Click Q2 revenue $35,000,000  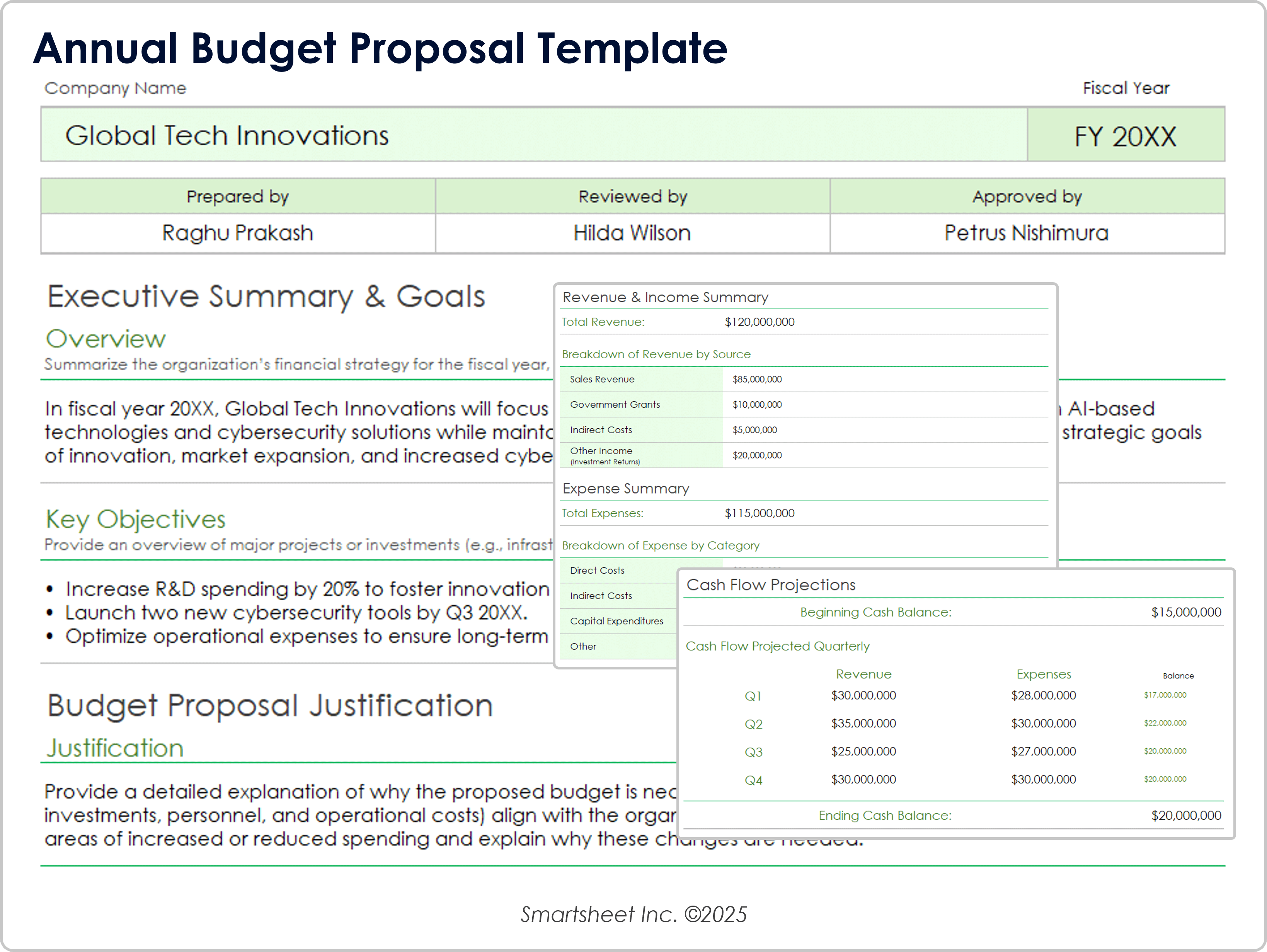pyautogui.click(x=864, y=724)
